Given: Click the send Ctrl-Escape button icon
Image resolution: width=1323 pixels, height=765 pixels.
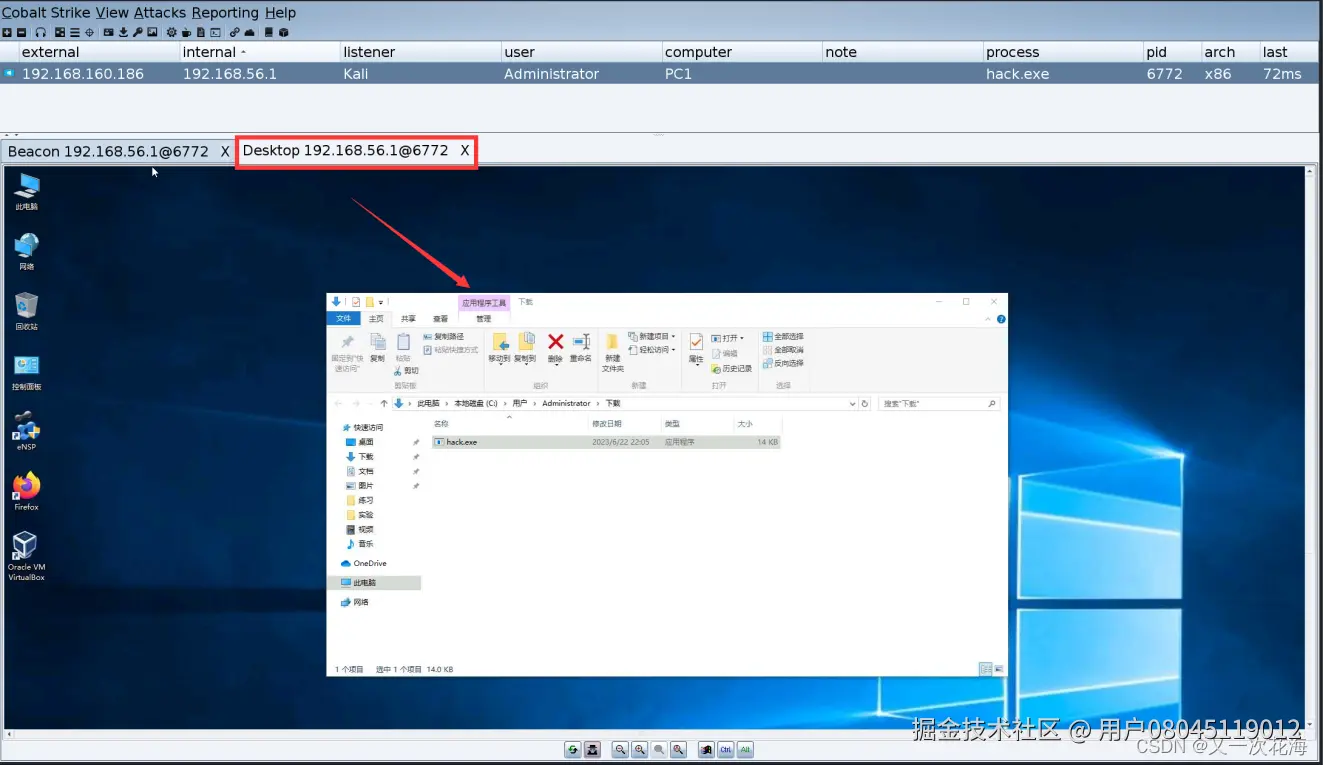Looking at the screenshot, I should [x=706, y=749].
